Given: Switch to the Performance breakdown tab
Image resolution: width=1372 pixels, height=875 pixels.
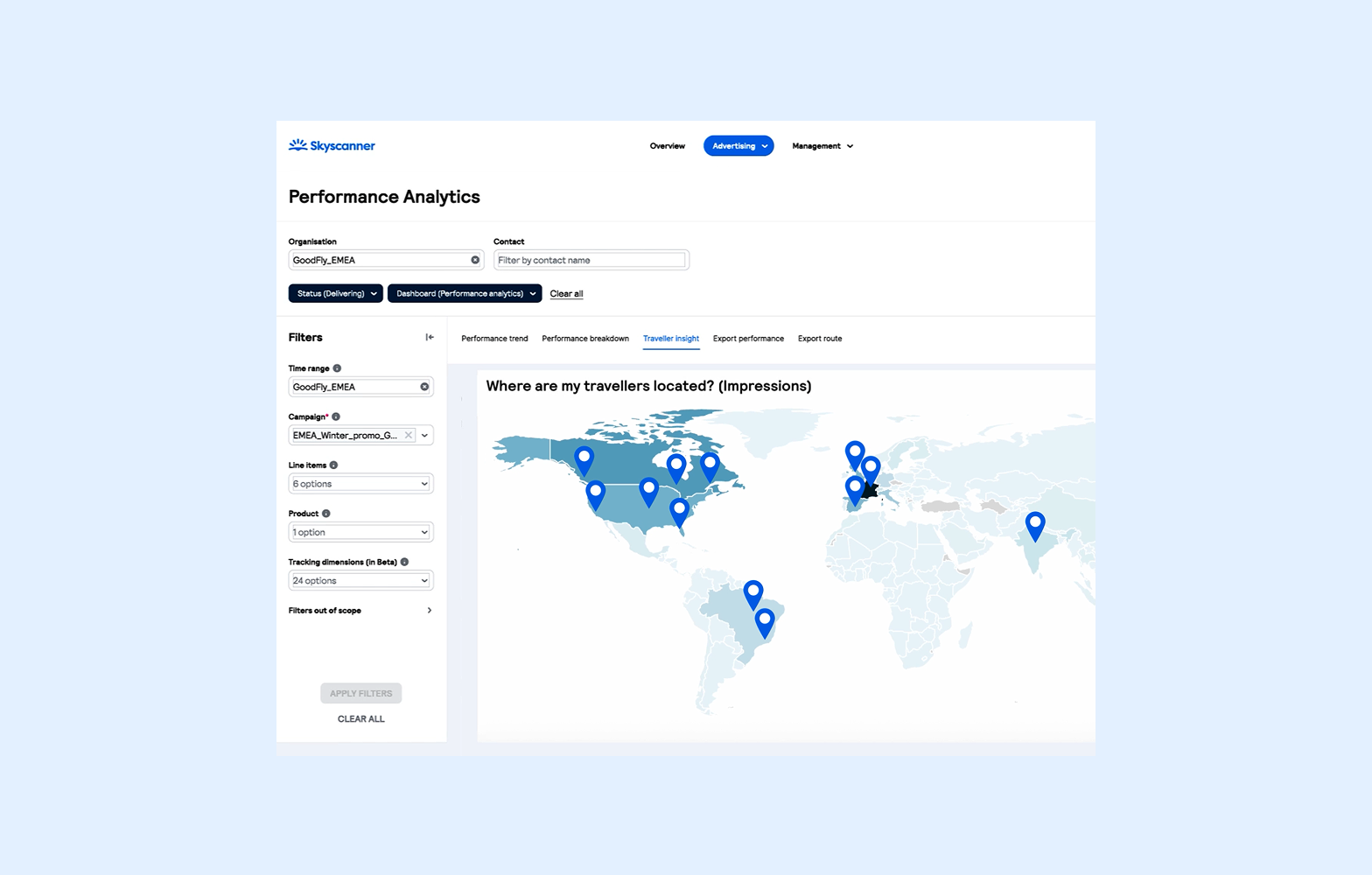Looking at the screenshot, I should tap(584, 339).
